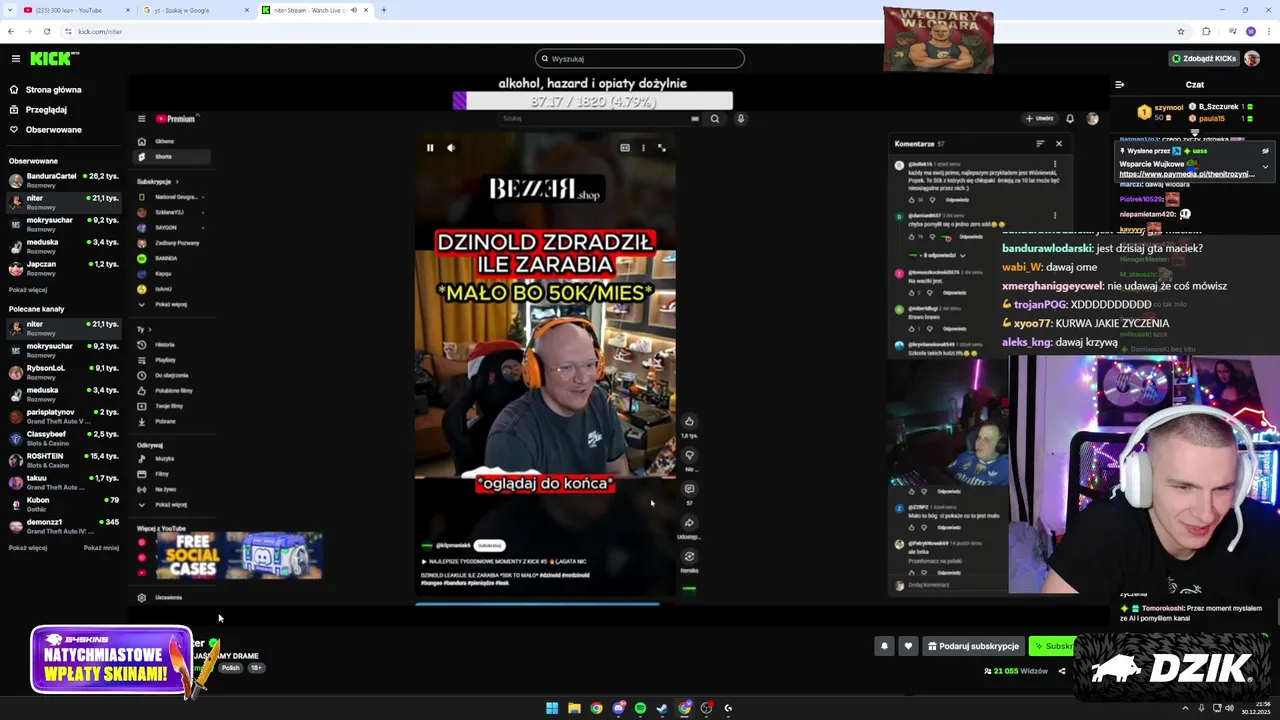Like the Short via thumbs up
The width and height of the screenshot is (1280, 720).
click(689, 422)
